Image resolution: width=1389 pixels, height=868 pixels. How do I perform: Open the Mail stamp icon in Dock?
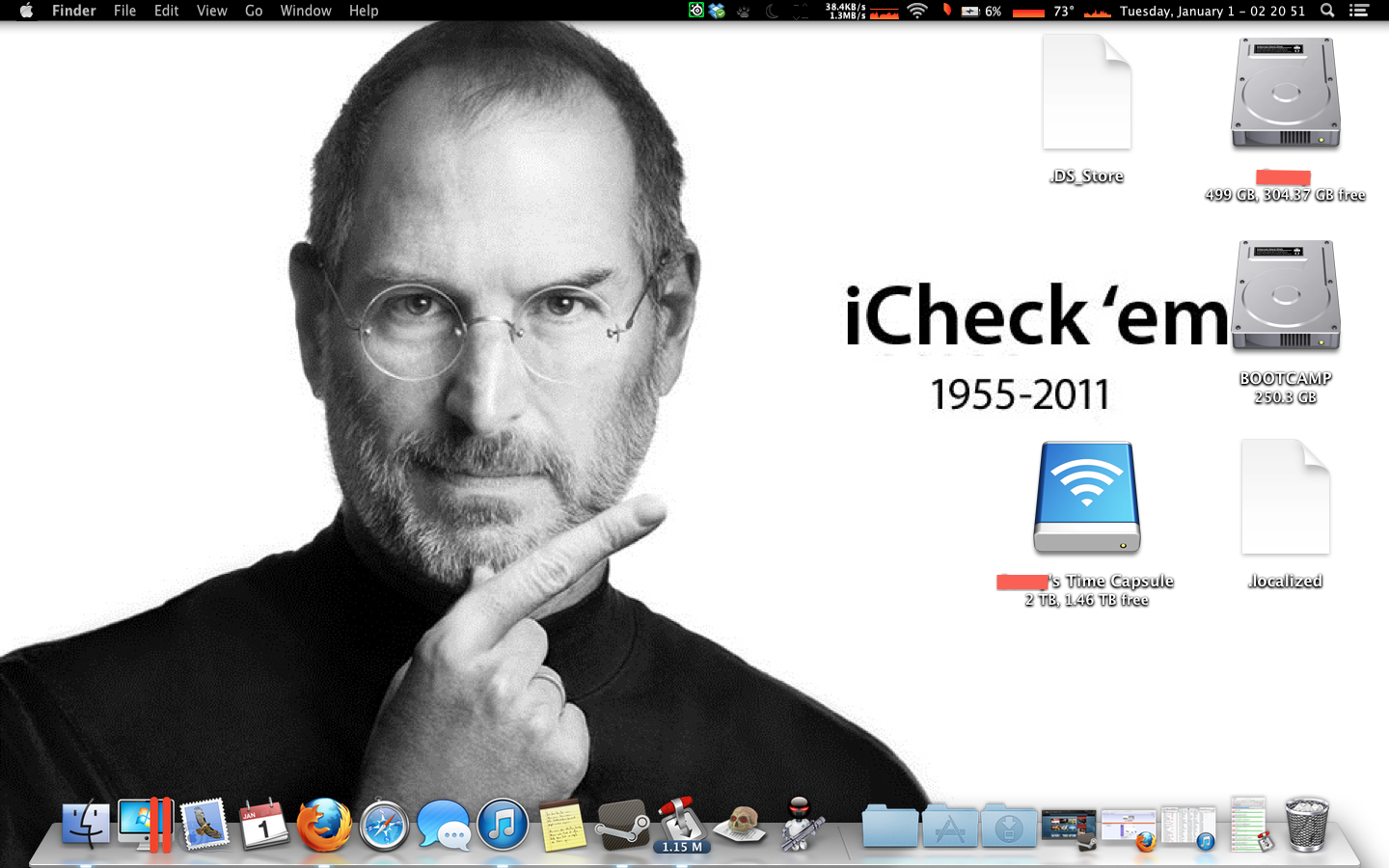204,825
